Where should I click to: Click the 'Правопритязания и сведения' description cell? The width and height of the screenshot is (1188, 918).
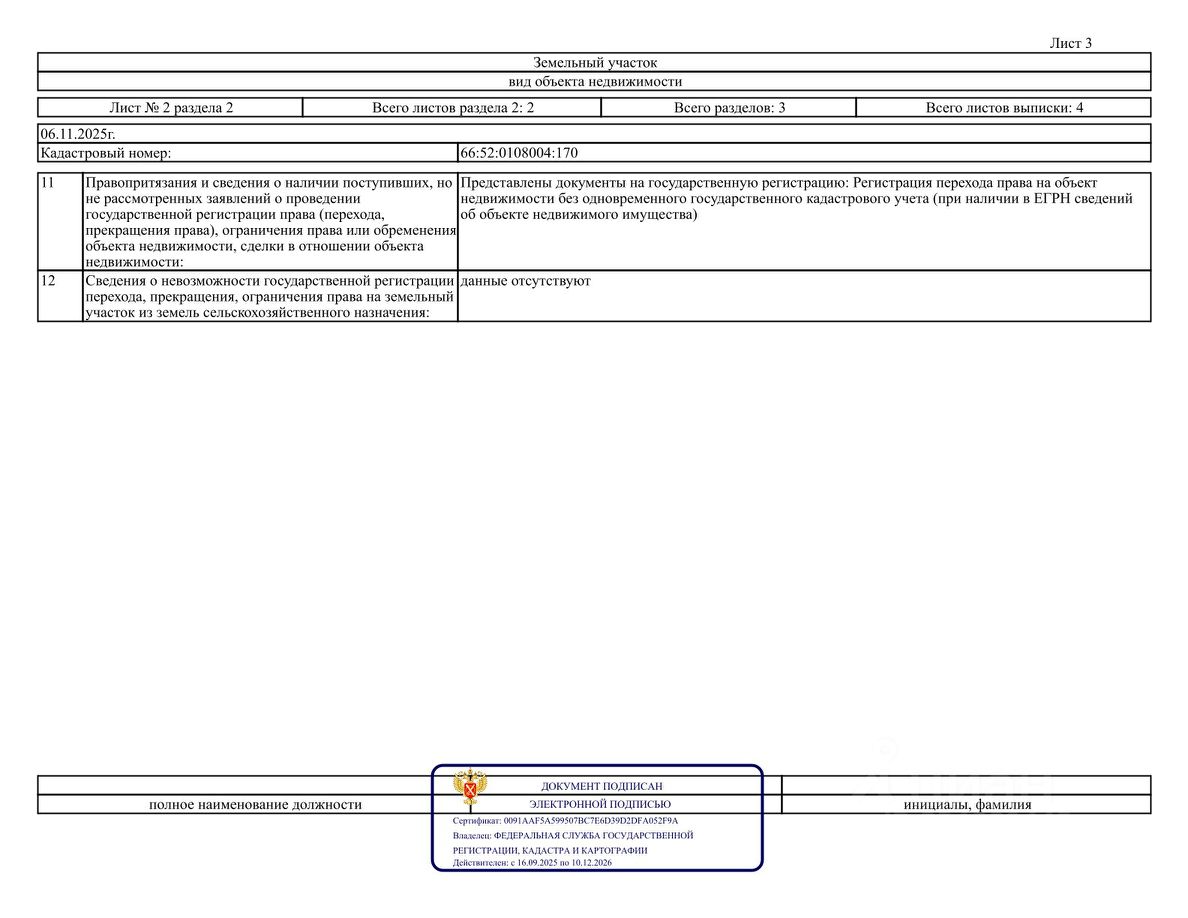coord(270,221)
